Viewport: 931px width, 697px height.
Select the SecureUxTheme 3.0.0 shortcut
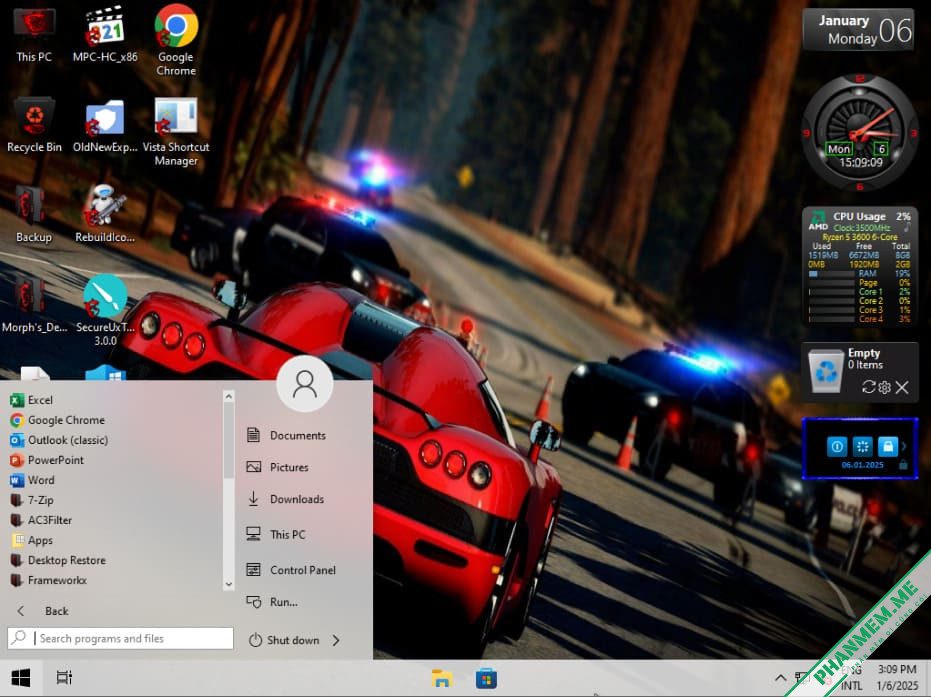(x=105, y=310)
